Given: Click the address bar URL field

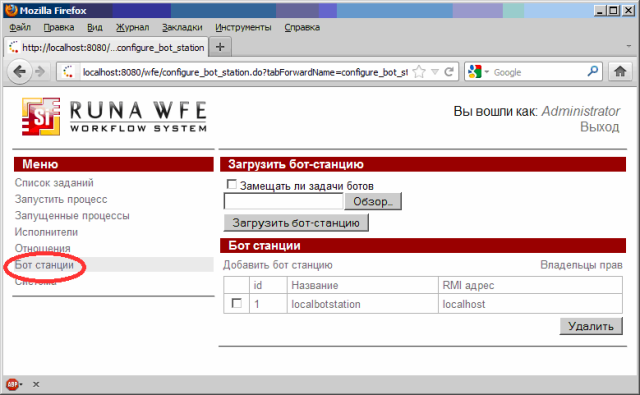Looking at the screenshot, I should (x=245, y=72).
